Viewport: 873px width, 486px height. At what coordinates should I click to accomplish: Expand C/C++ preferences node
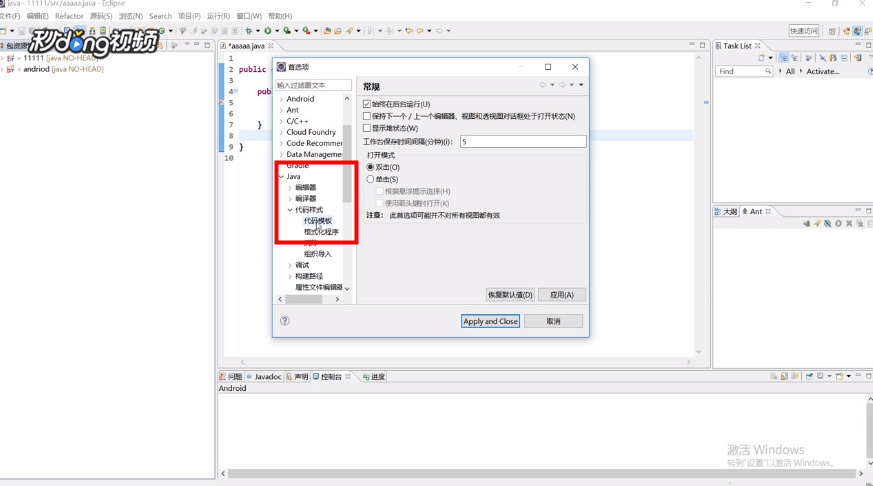[x=281, y=121]
